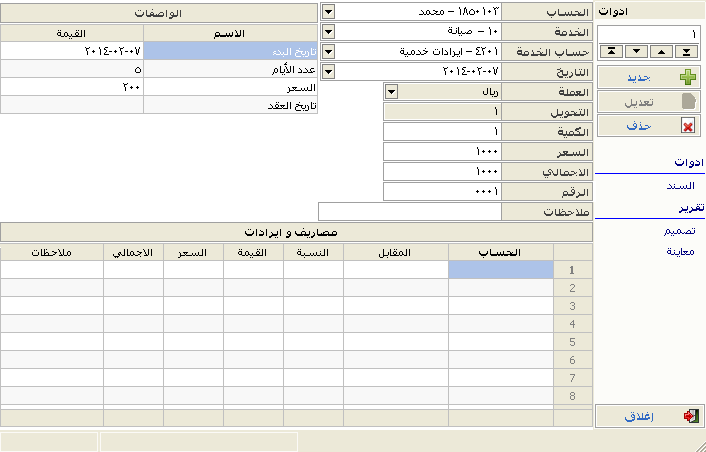Click the red X Delete (حذف) icon
This screenshot has height=452, width=706.
click(x=687, y=127)
